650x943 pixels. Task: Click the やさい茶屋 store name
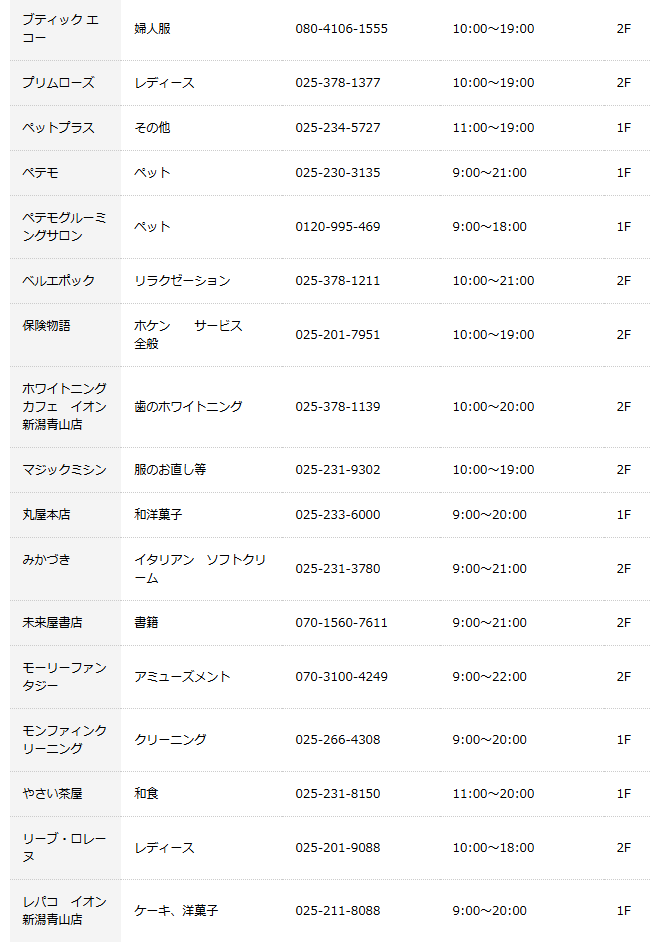coord(52,794)
